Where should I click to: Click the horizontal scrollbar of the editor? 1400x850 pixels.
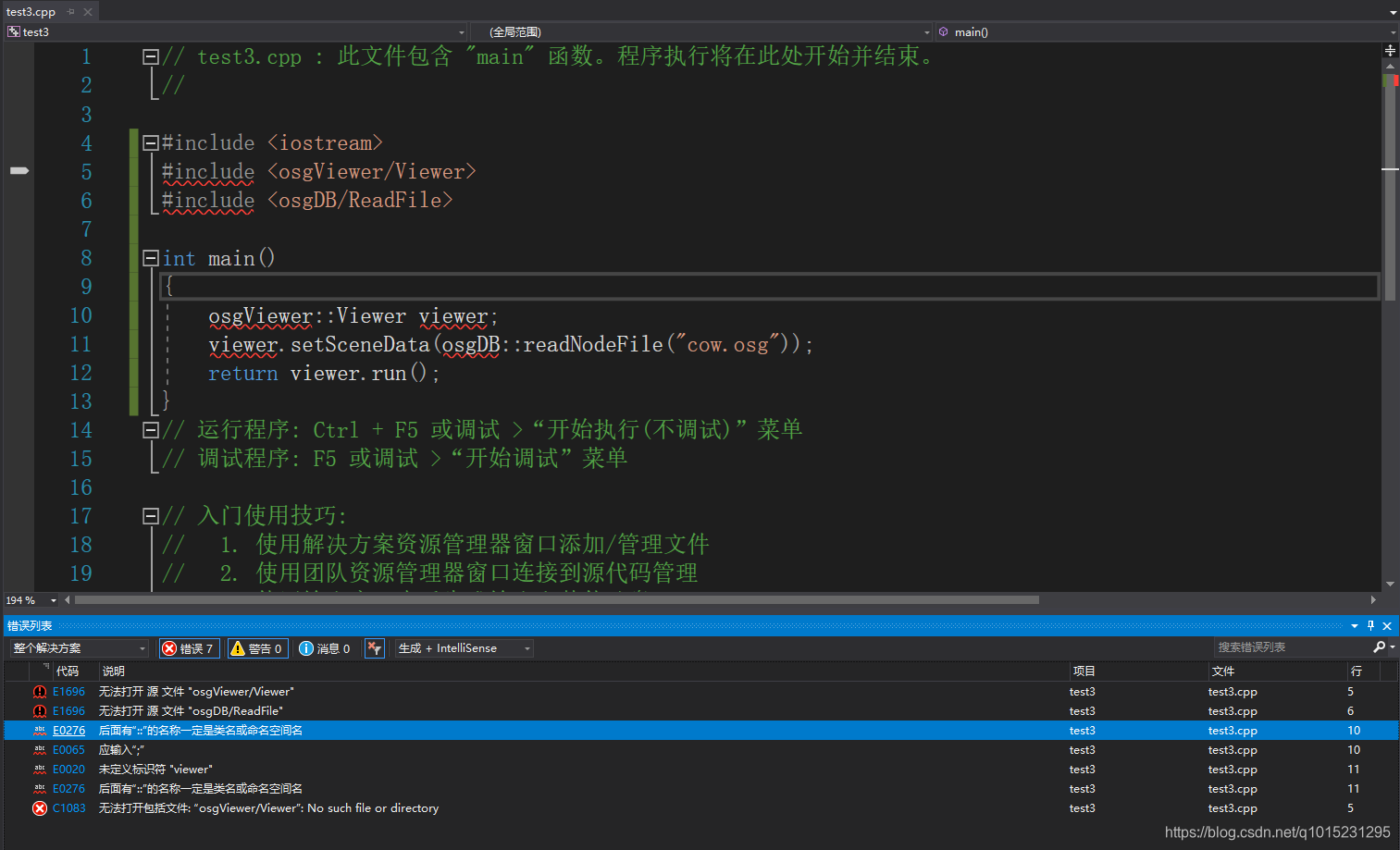tap(557, 600)
